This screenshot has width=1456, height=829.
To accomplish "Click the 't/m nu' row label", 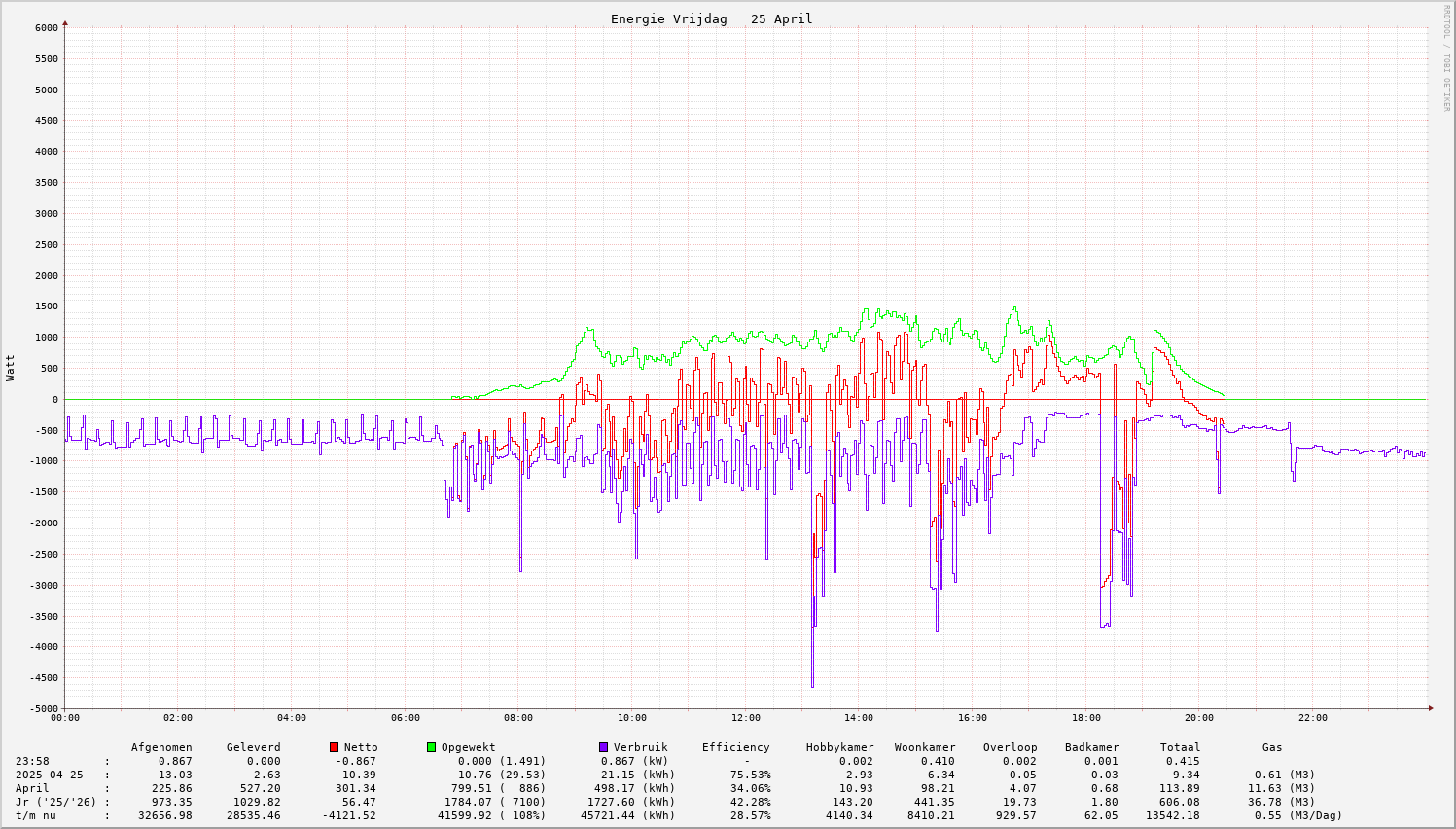I will 35,815.
